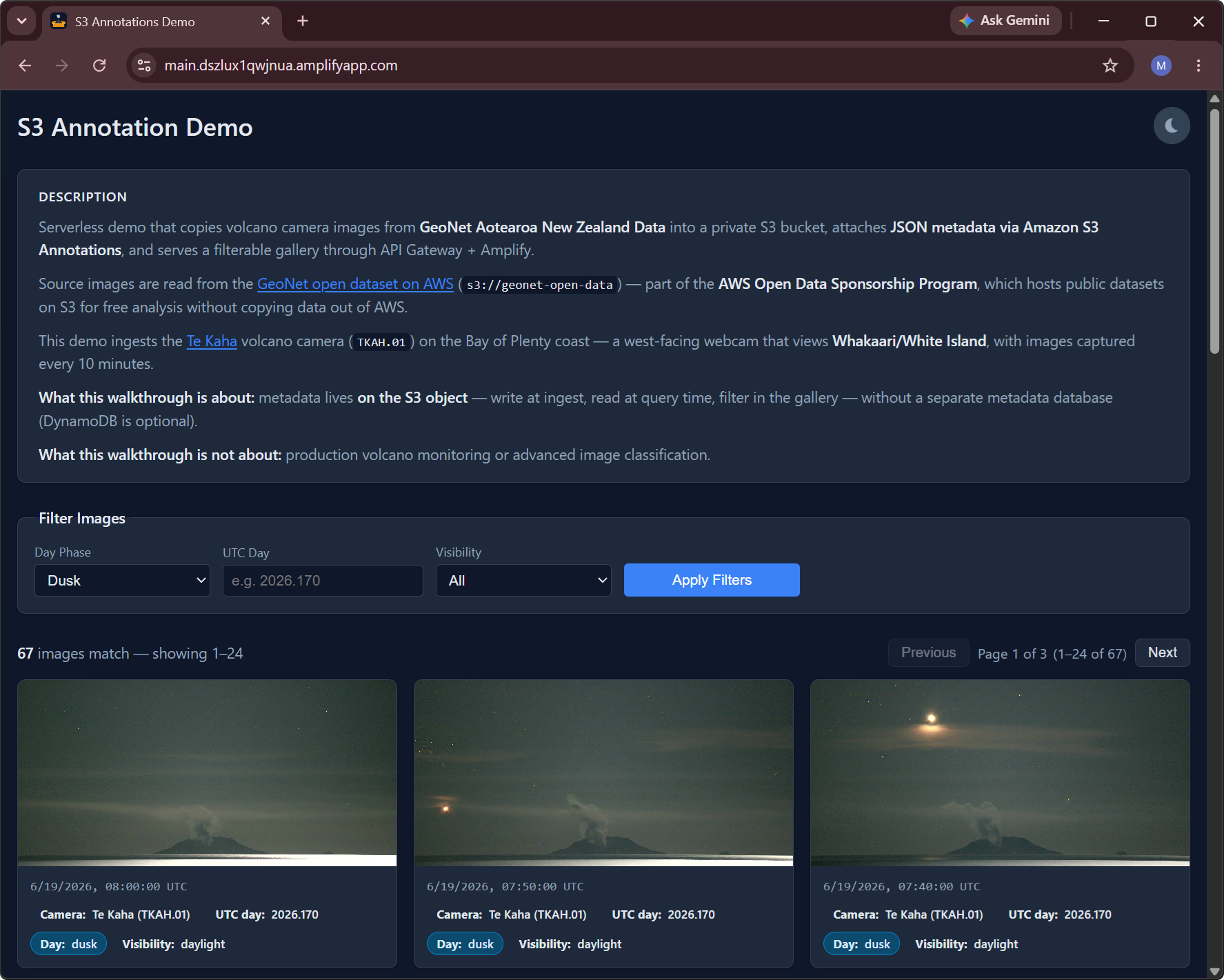
Task: Open the 07:40:00 UTC volcano thumbnail
Action: pos(1000,773)
